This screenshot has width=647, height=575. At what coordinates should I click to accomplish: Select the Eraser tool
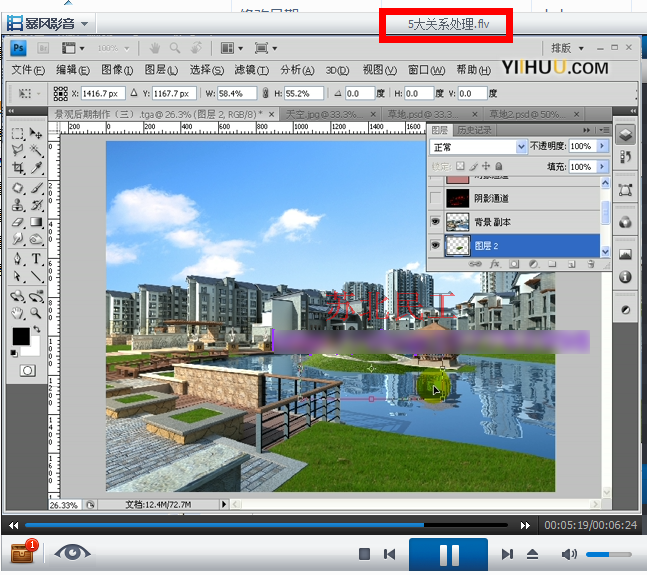pos(17,222)
